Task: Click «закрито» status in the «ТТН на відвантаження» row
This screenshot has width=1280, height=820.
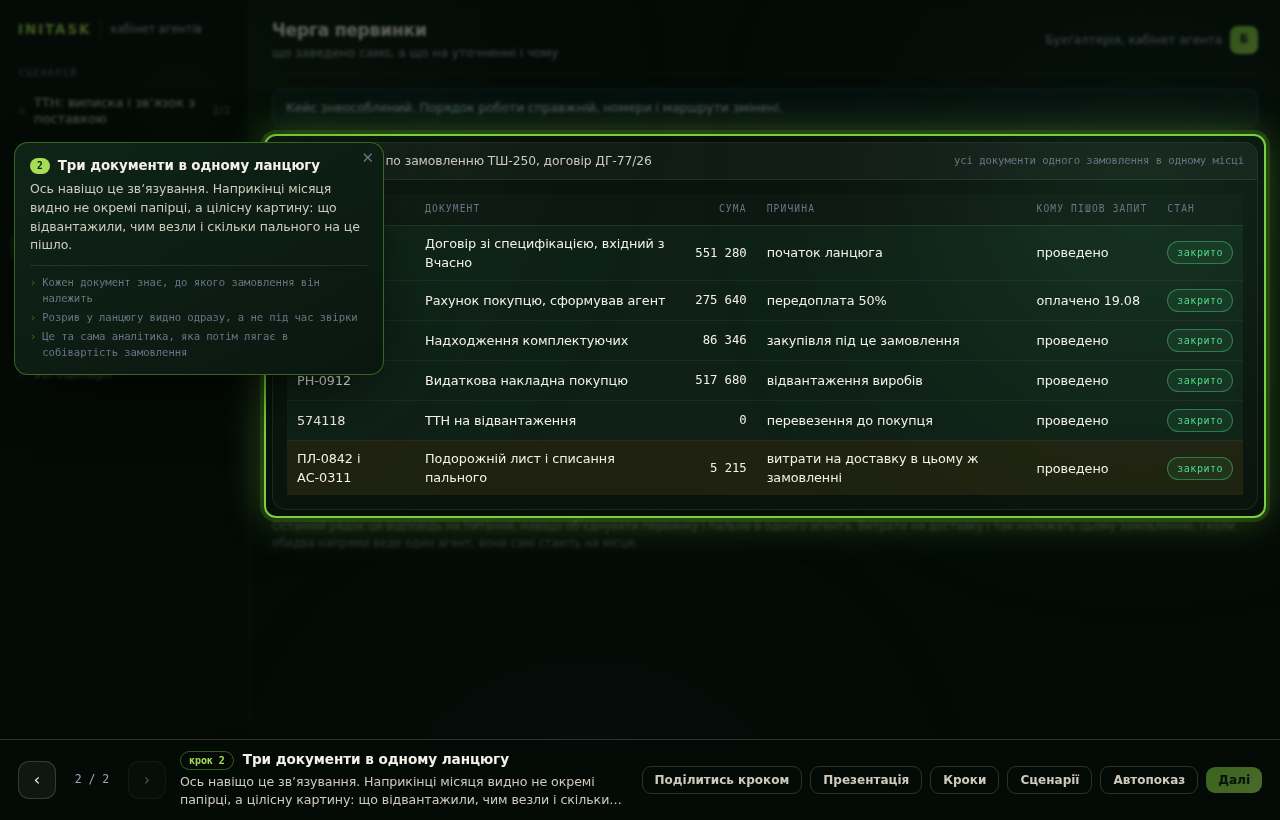Action: click(1200, 421)
